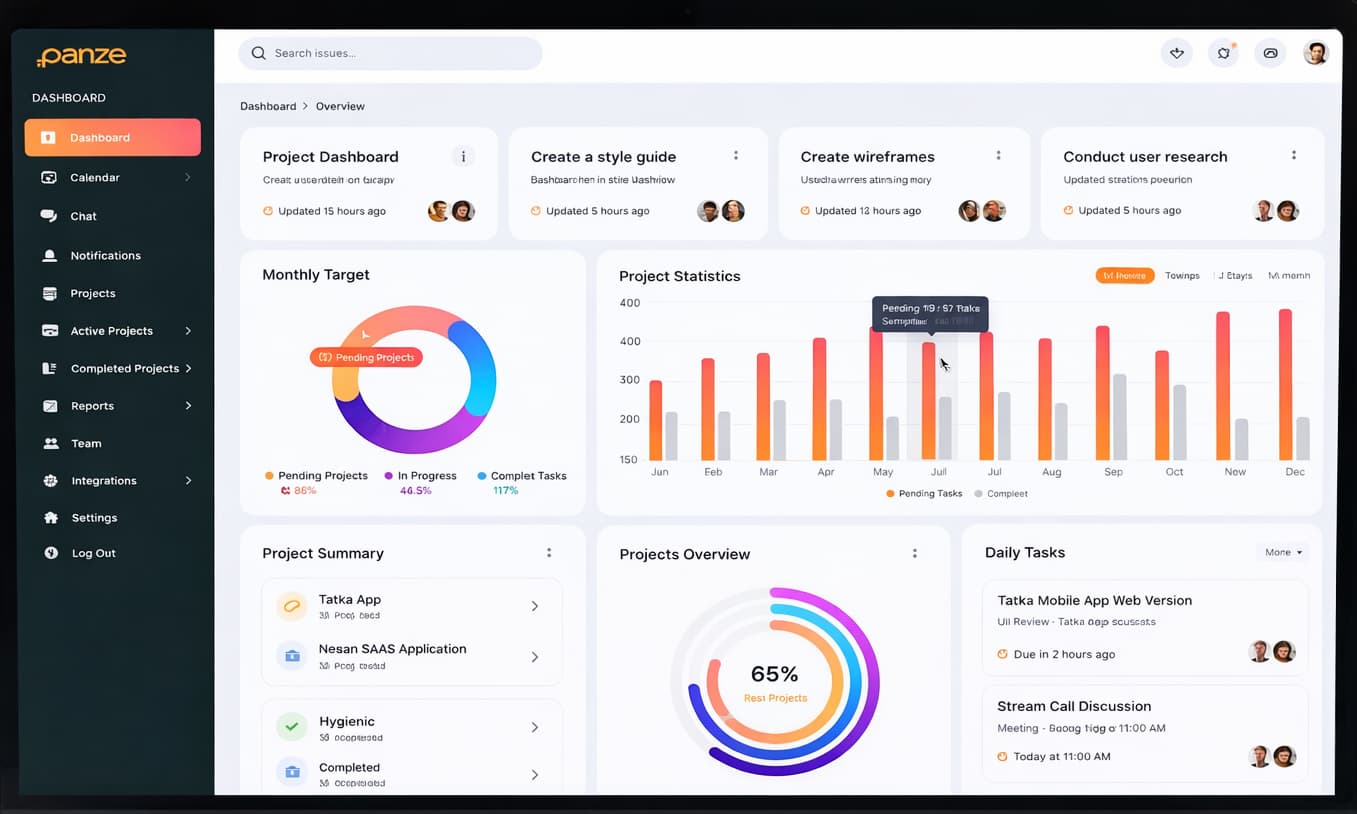The width and height of the screenshot is (1357, 814).
Task: Open the More dropdown in Daily Tasks
Action: (1282, 551)
